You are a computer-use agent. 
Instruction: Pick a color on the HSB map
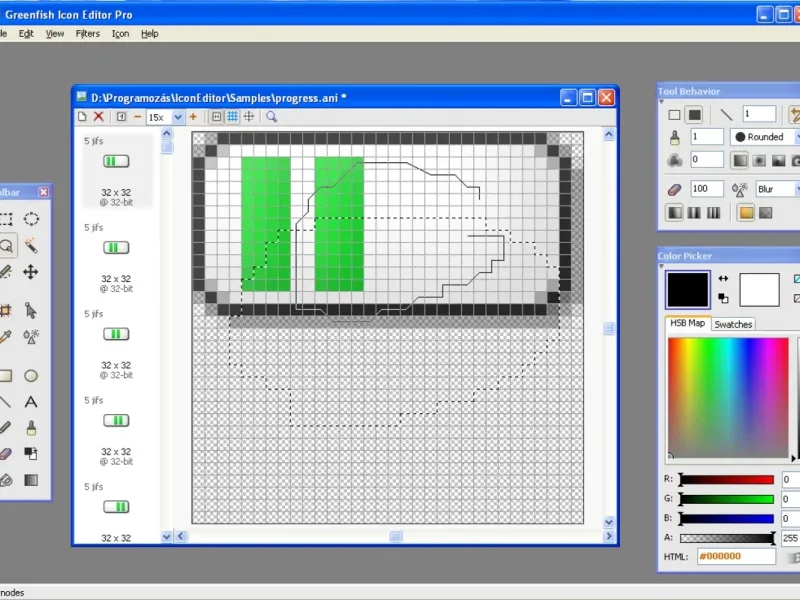pyautogui.click(x=728, y=398)
